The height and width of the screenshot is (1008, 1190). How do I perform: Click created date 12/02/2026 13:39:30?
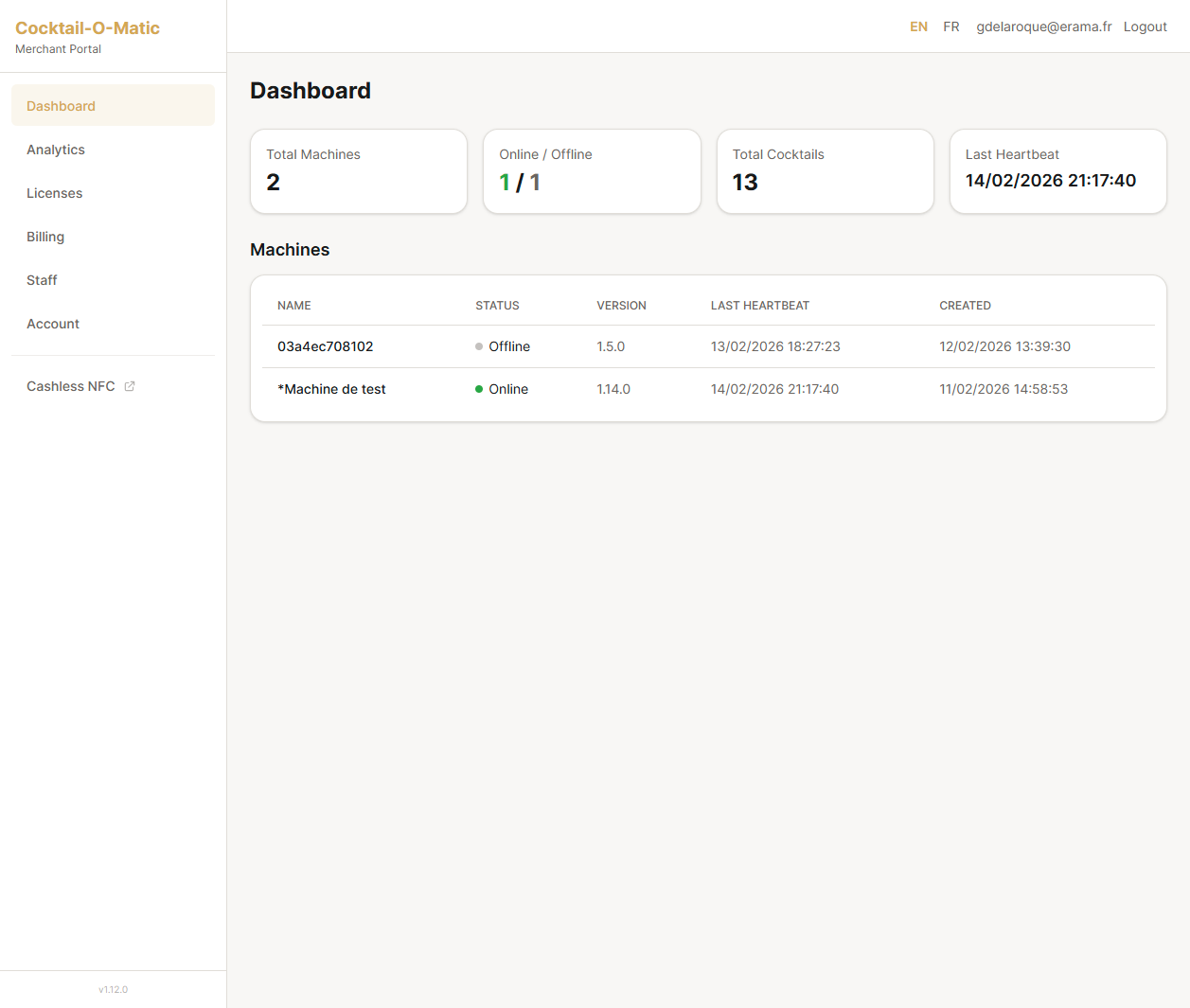point(1004,346)
